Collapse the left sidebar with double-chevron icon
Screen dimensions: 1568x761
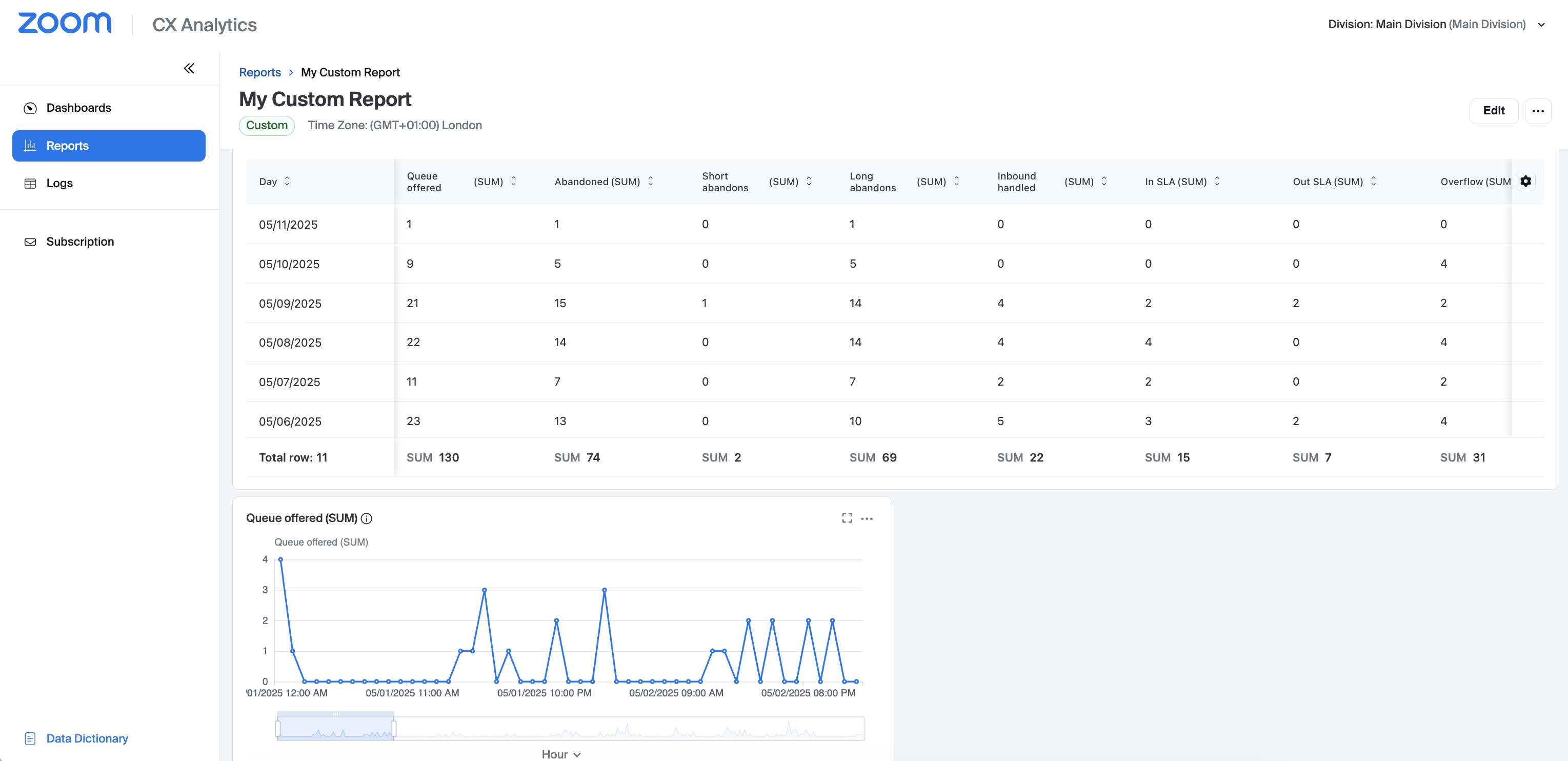tap(189, 68)
